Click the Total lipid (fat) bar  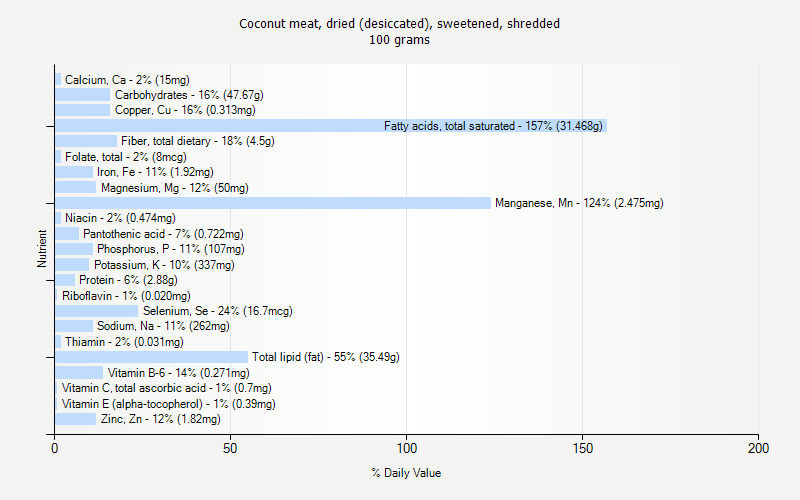tap(151, 357)
